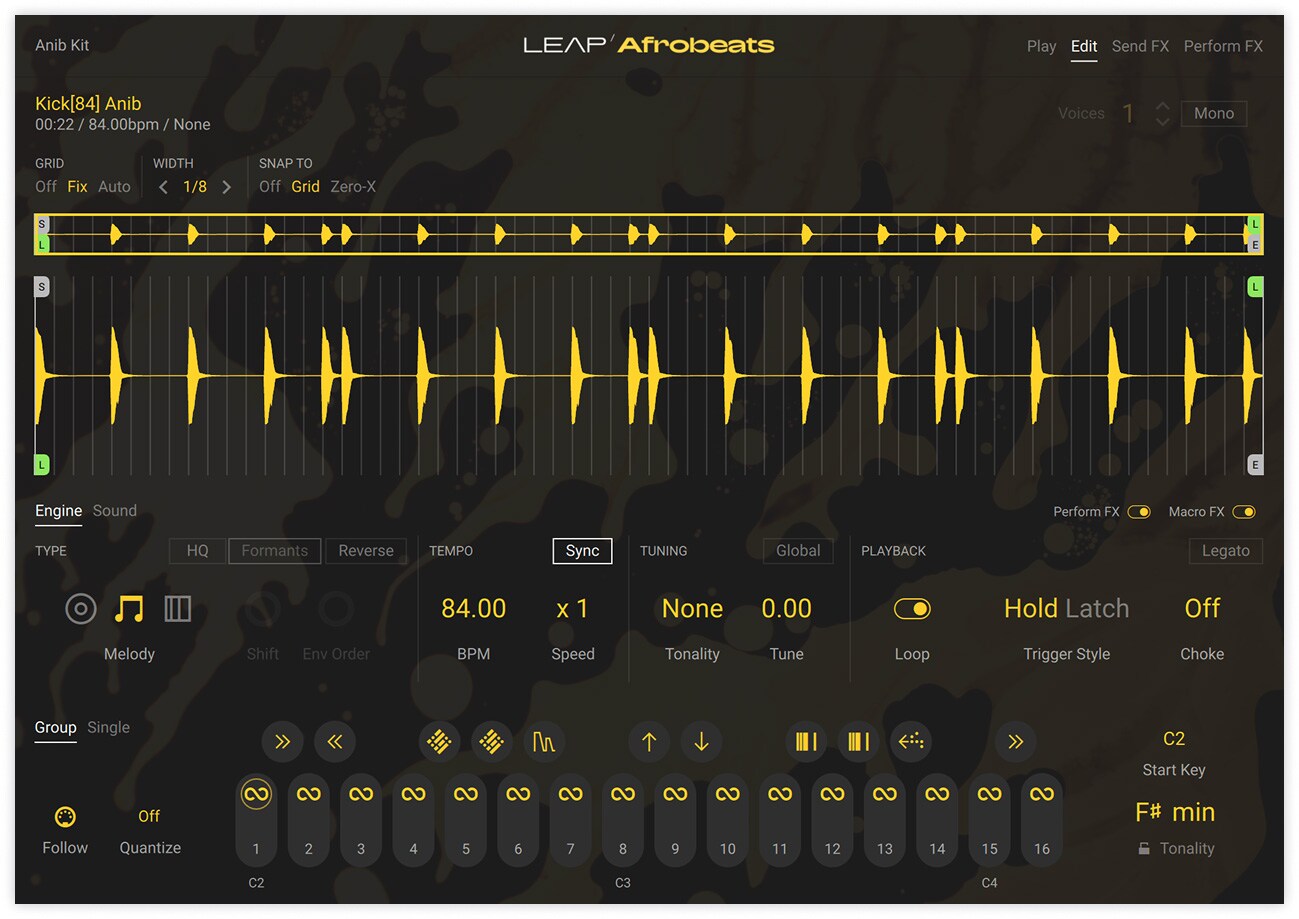The image size is (1299, 919).
Task: Enable the Reverse button
Action: (366, 551)
